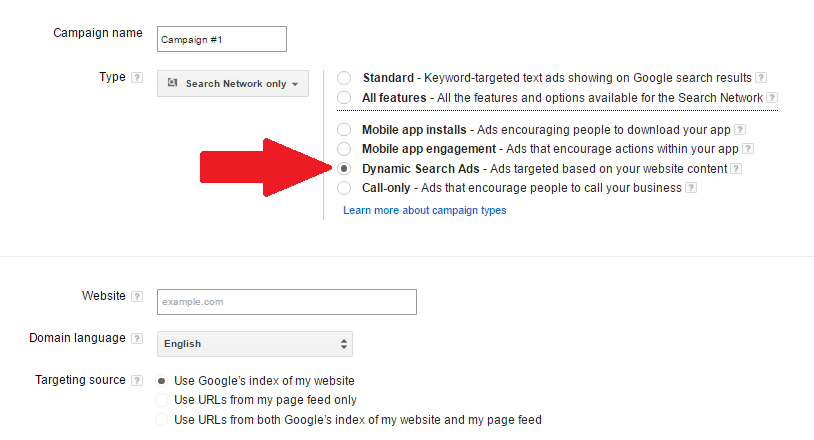Open the English domain language dropdown
Viewport: 814px width, 440px height.
tap(255, 344)
